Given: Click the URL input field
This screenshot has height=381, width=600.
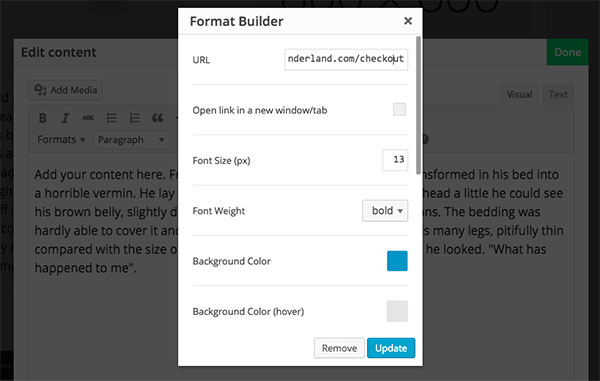Looking at the screenshot, I should tap(346, 59).
